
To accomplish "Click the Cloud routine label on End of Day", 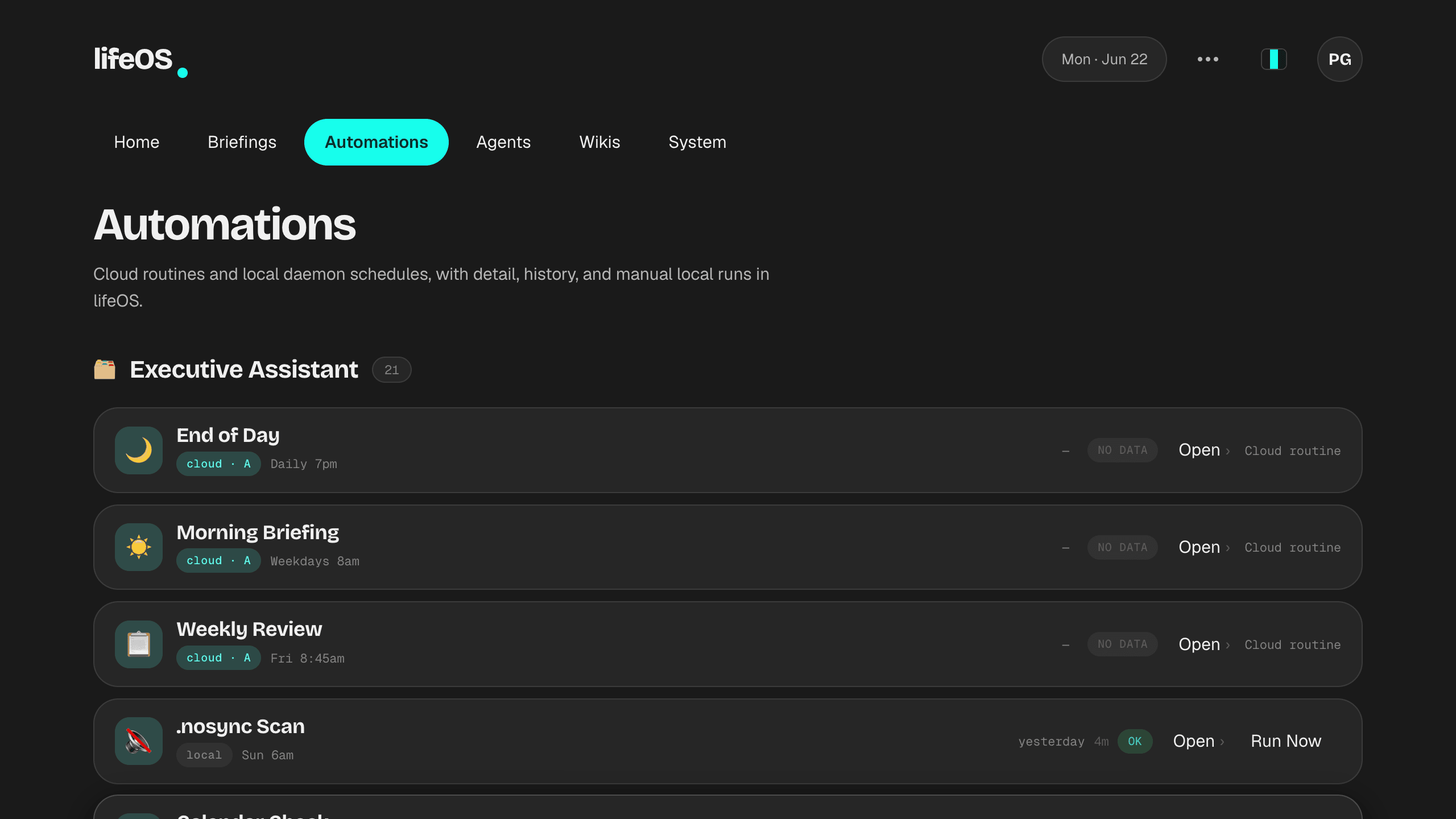I will (x=1292, y=451).
